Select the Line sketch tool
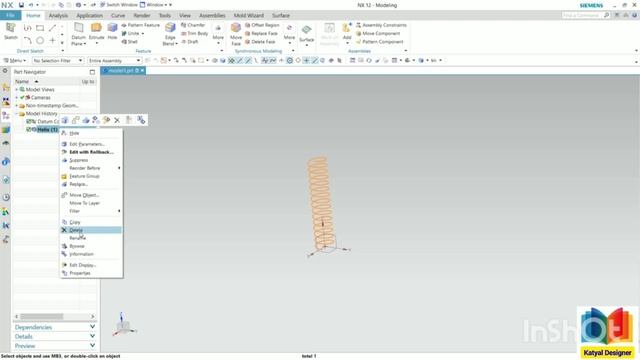The width and height of the screenshot is (640, 360). 52,28
